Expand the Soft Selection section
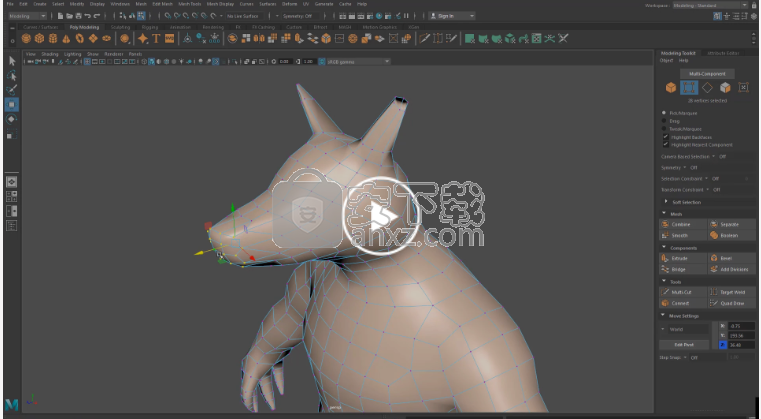This screenshot has width=761, height=419. [x=685, y=202]
